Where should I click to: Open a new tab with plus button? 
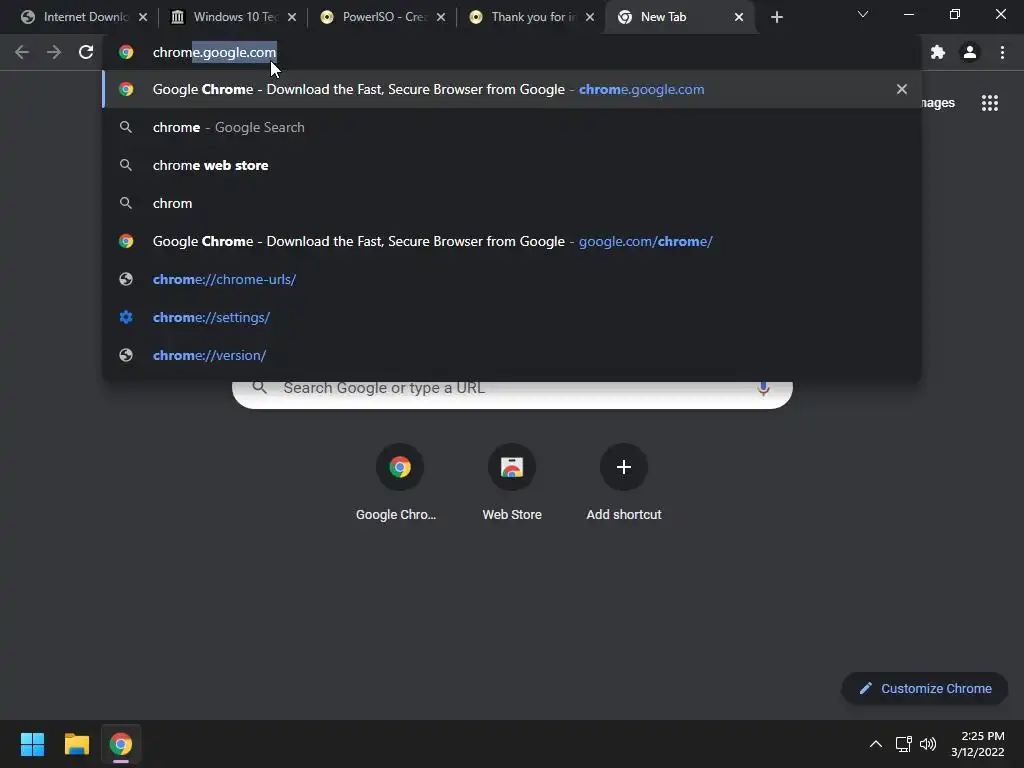pyautogui.click(x=776, y=17)
